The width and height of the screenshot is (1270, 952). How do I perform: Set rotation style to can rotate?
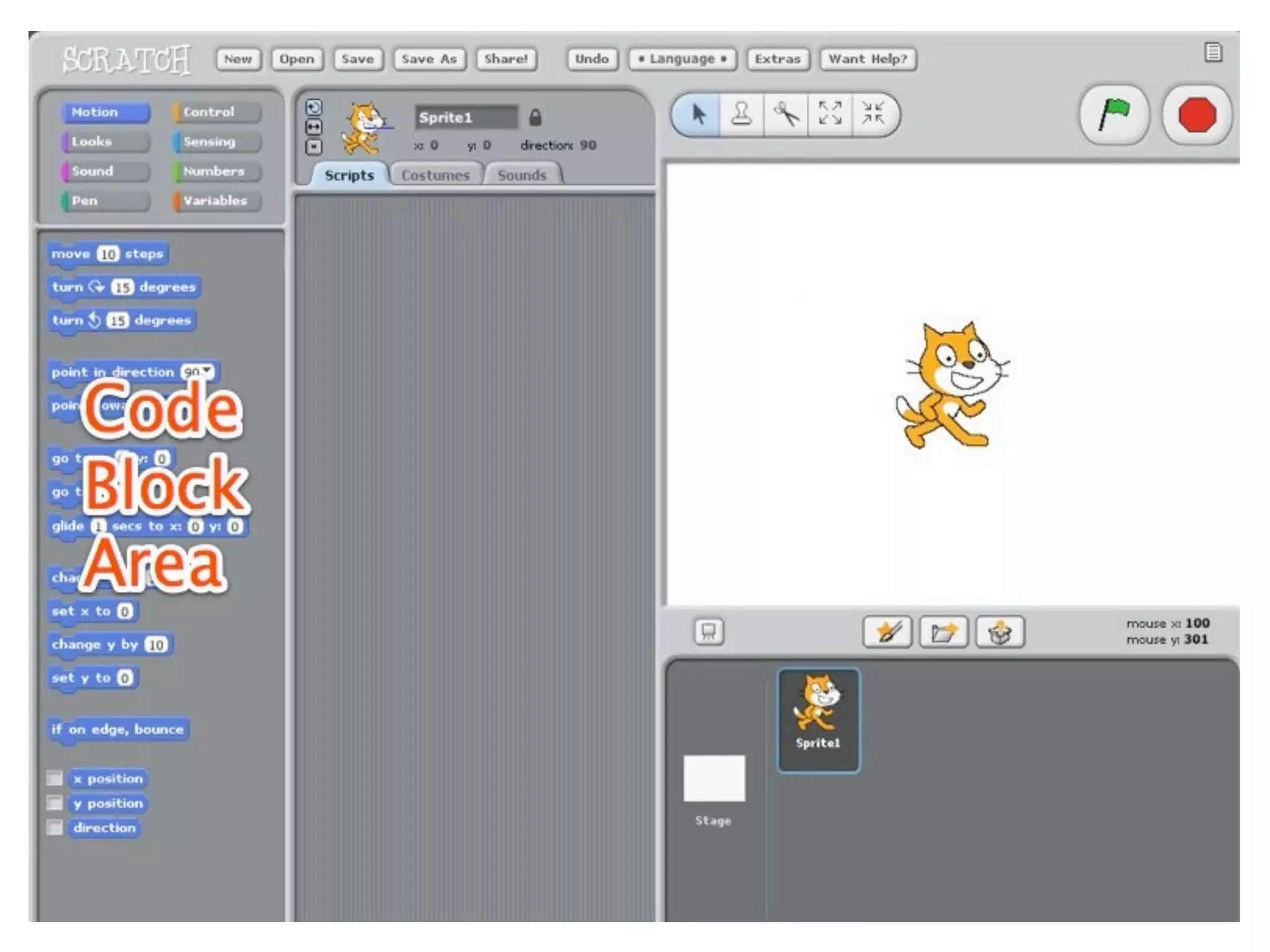point(314,108)
